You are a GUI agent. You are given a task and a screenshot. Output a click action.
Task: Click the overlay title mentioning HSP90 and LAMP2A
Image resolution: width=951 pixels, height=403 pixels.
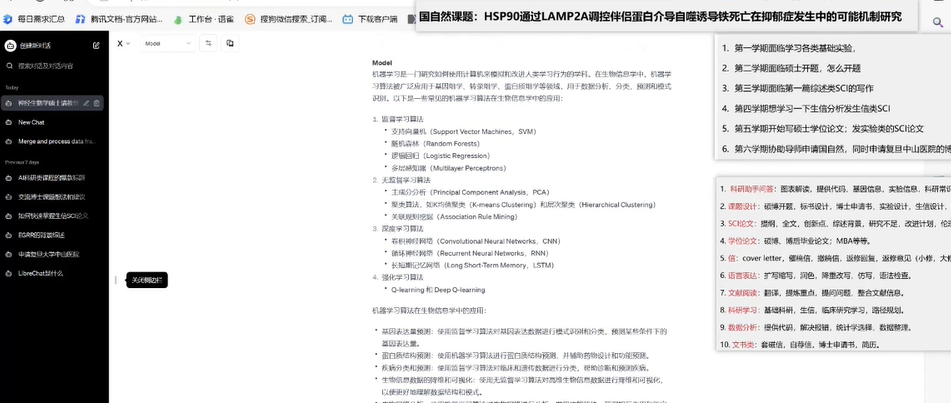[660, 16]
